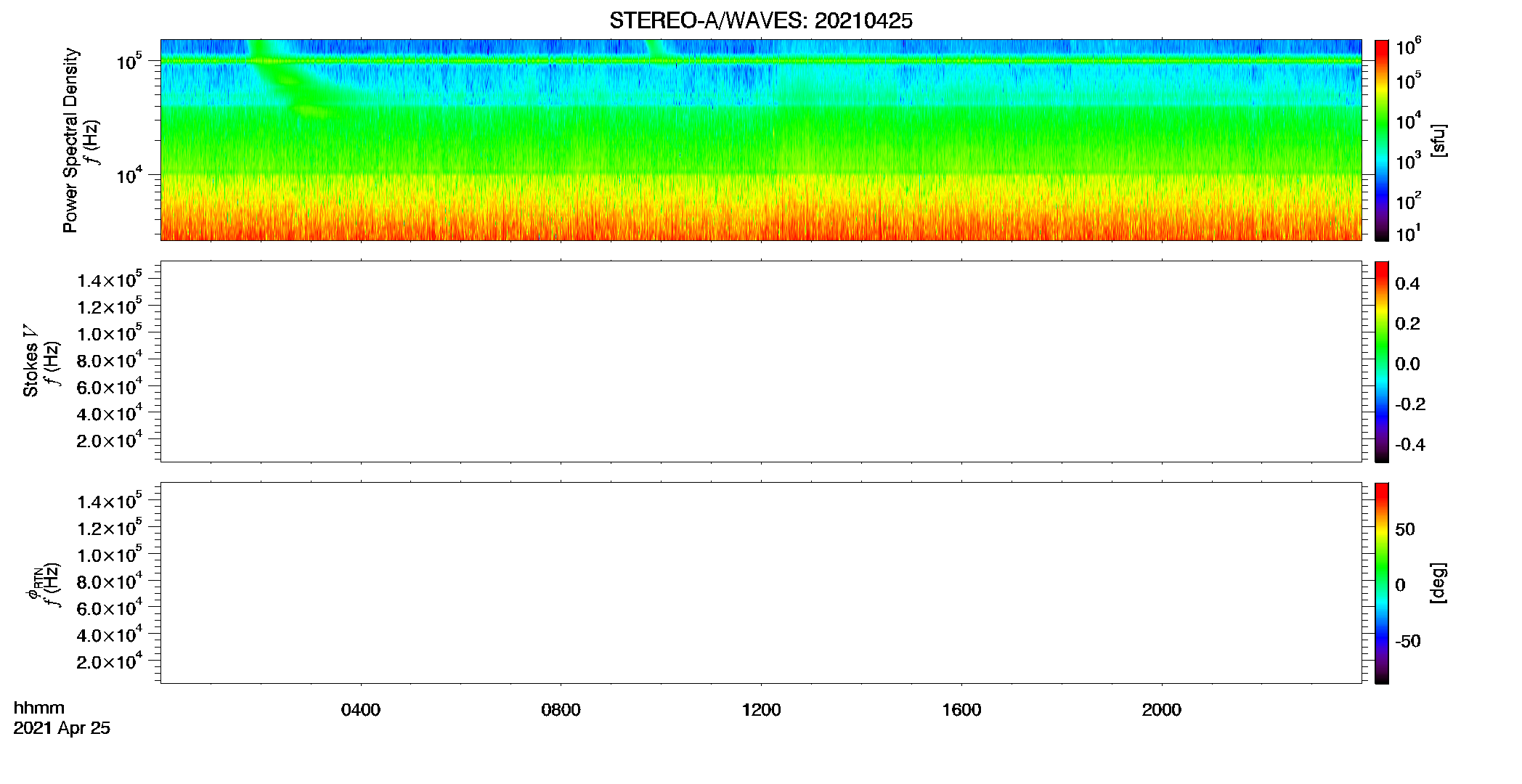Click inside the empty Stokes V panel
Screen dimensions: 1522x784
click(x=760, y=362)
